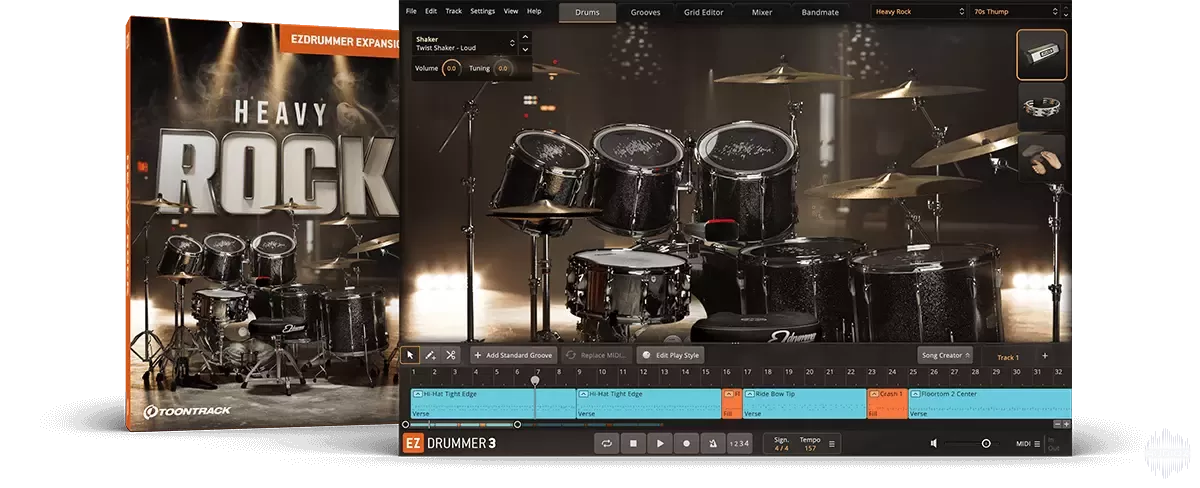Expand Crash 1 block arrow
This screenshot has width=1200, height=488.
pos(874,394)
